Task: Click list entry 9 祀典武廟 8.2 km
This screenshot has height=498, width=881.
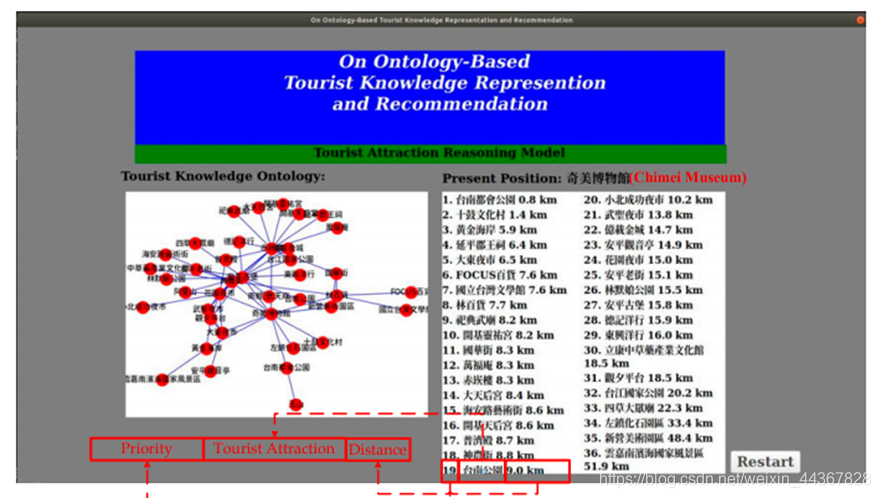Action: point(489,320)
